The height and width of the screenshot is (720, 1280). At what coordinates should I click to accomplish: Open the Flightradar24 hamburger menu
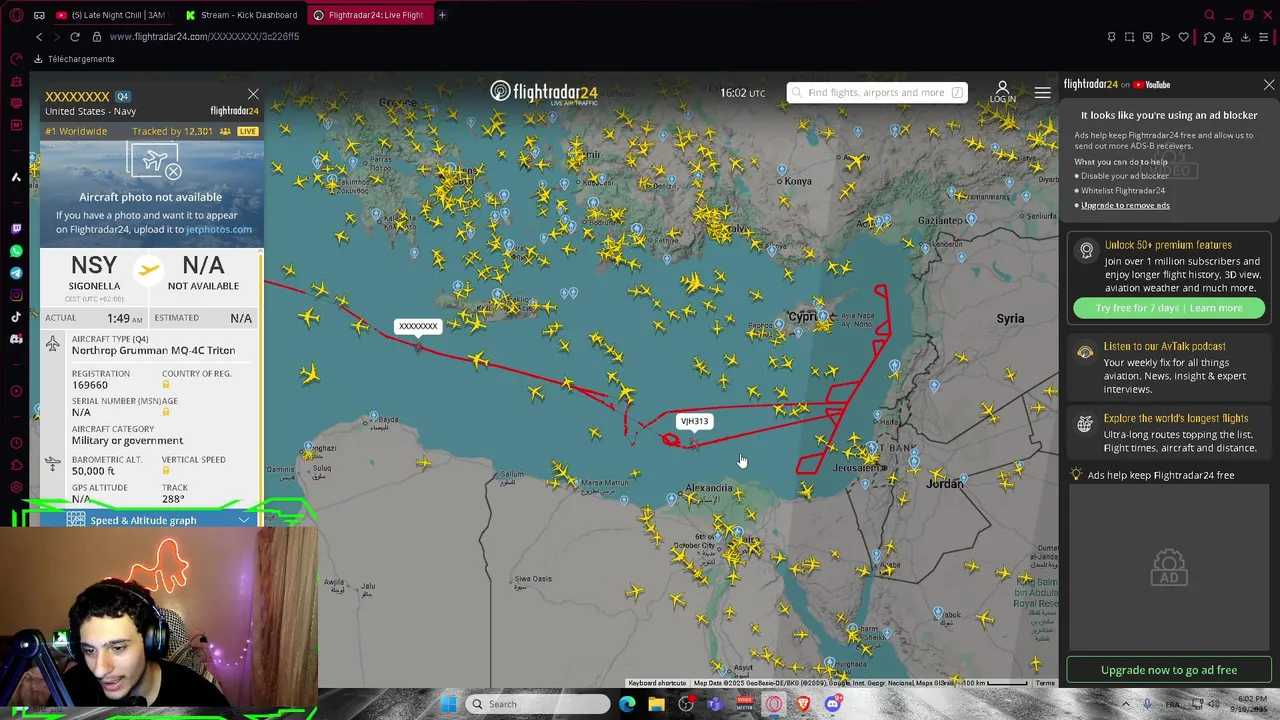pos(1042,92)
